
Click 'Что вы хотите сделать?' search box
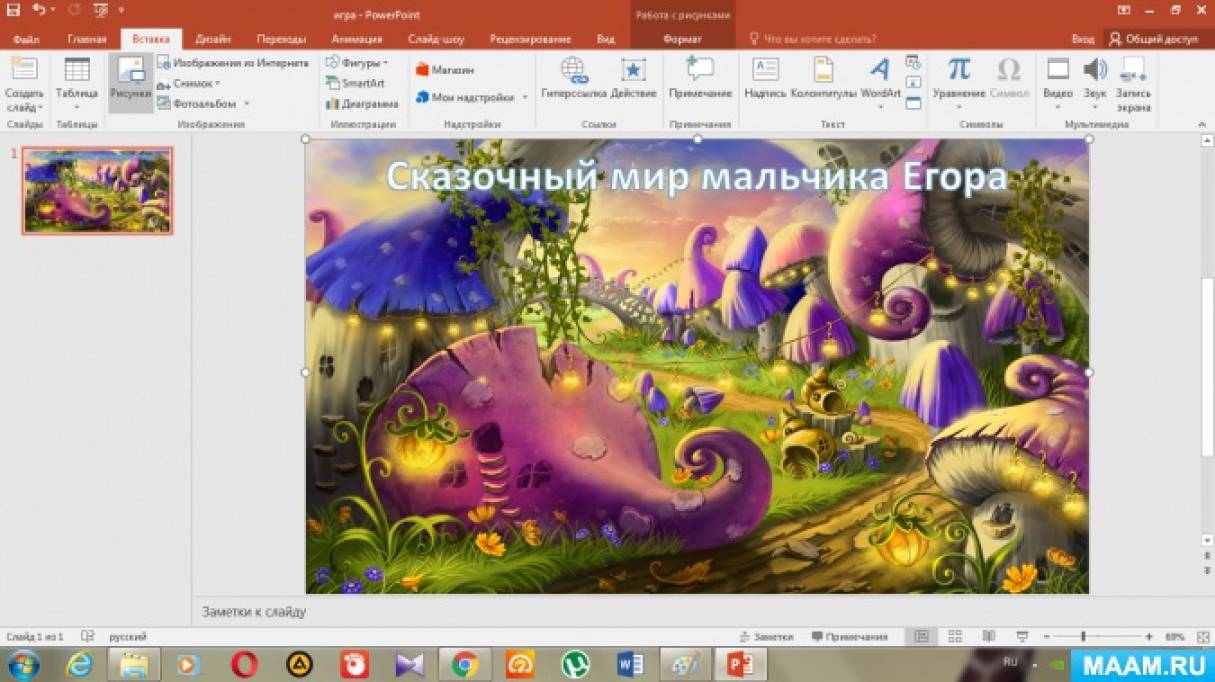point(812,39)
